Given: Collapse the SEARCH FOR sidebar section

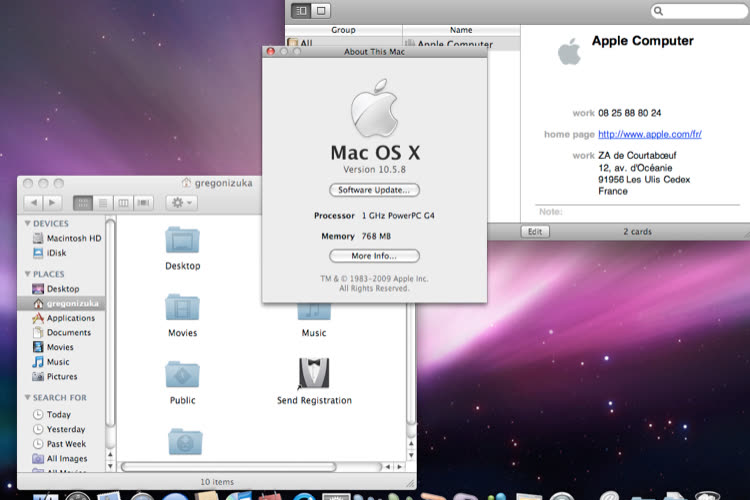Looking at the screenshot, I should click(x=27, y=398).
